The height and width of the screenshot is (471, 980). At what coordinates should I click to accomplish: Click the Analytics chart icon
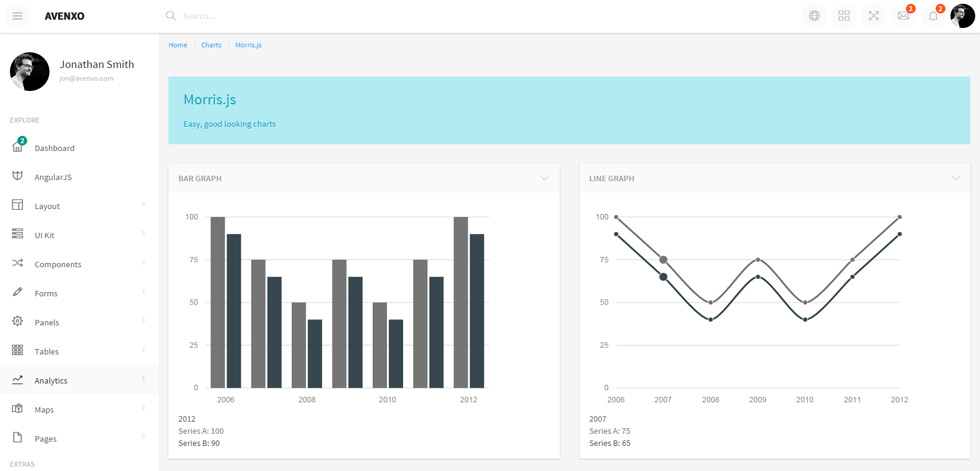point(18,380)
